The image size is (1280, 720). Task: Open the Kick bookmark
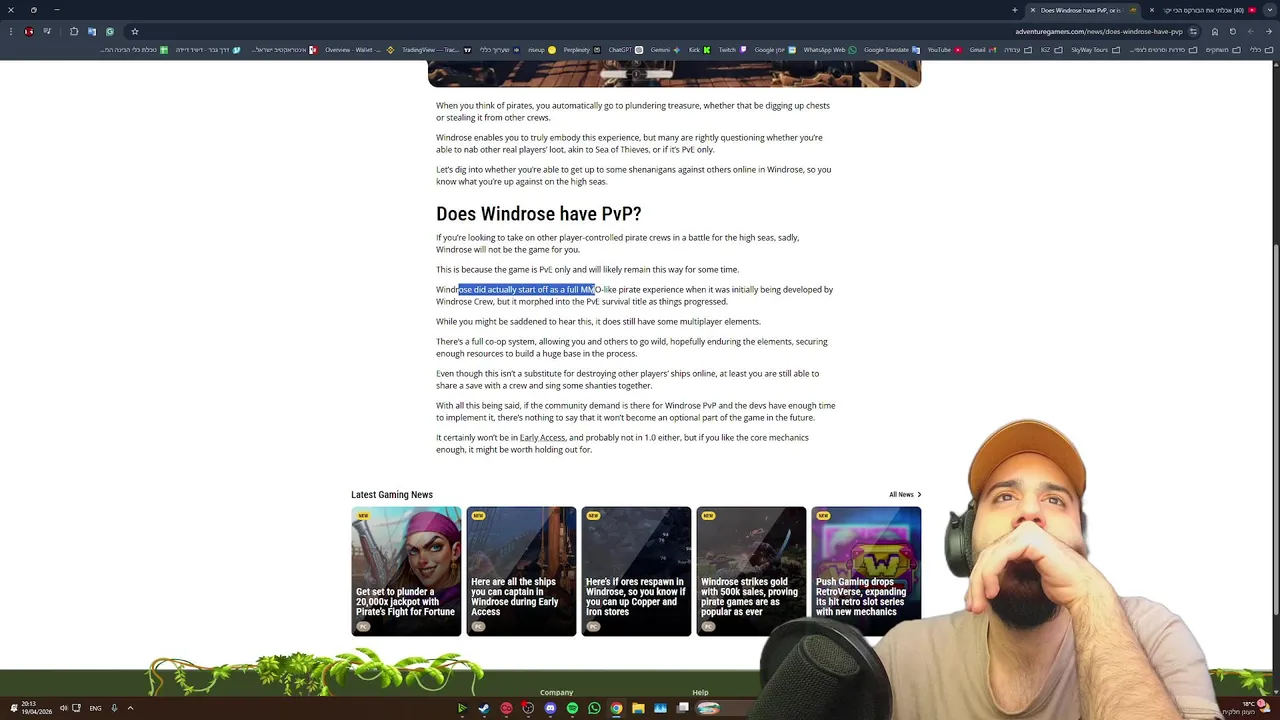[x=699, y=50]
